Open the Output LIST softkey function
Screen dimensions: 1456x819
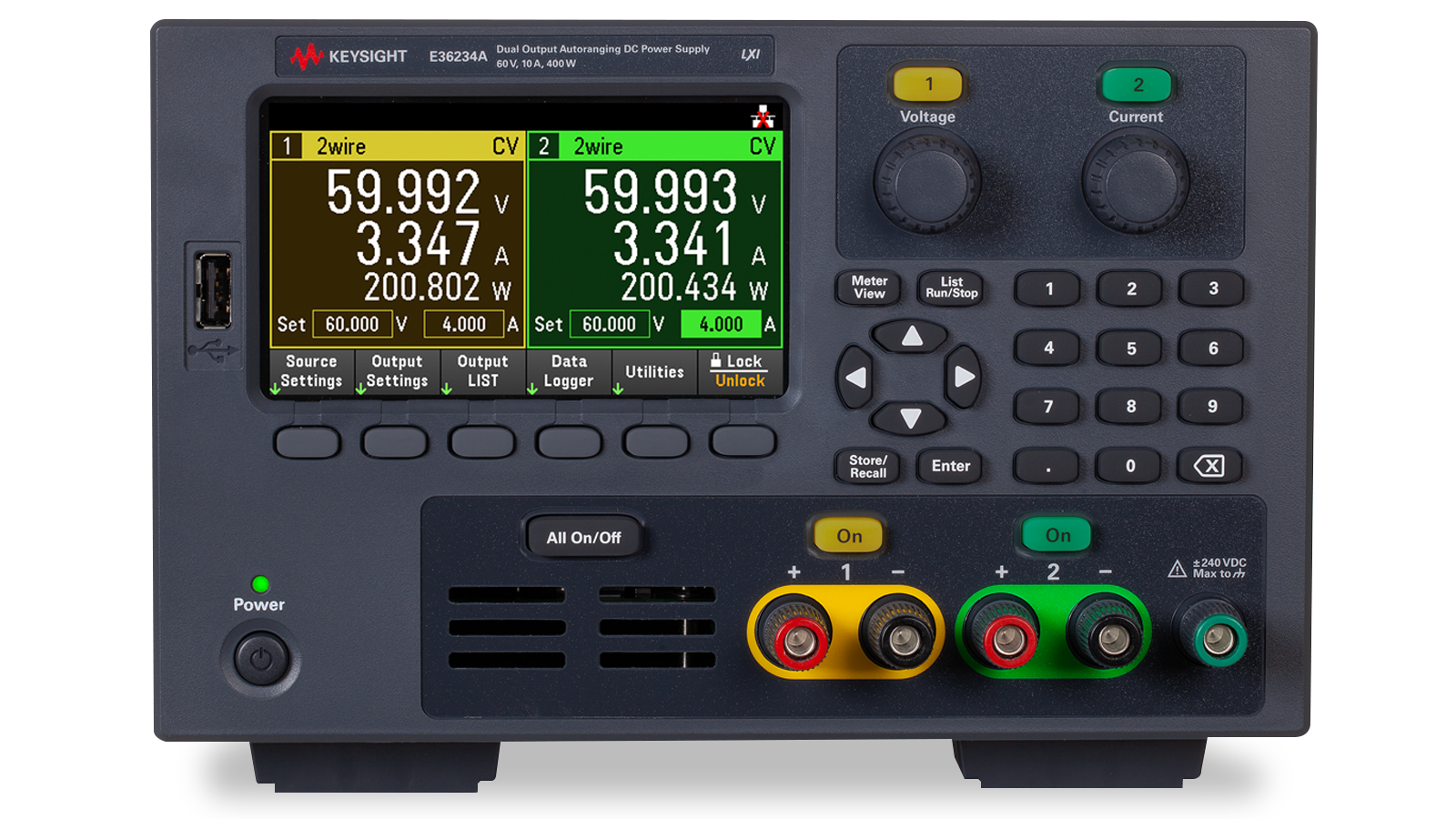click(x=482, y=371)
